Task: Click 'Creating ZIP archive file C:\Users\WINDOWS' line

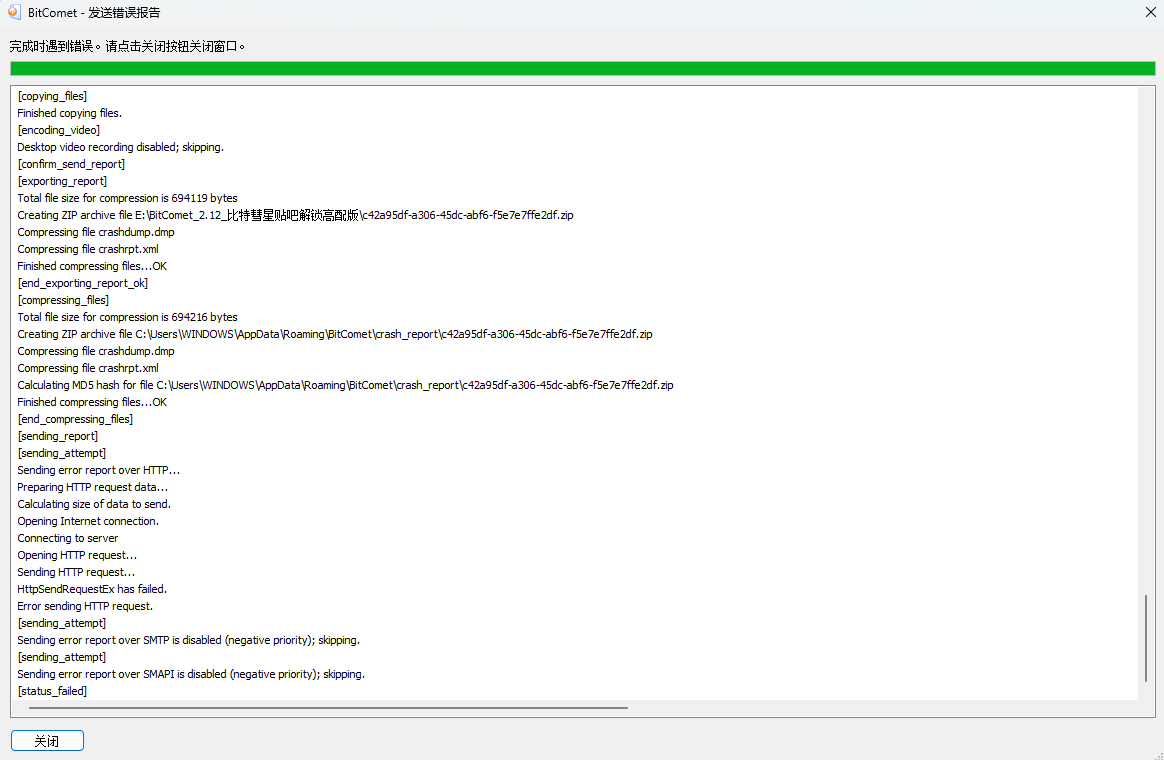Action: click(335, 335)
